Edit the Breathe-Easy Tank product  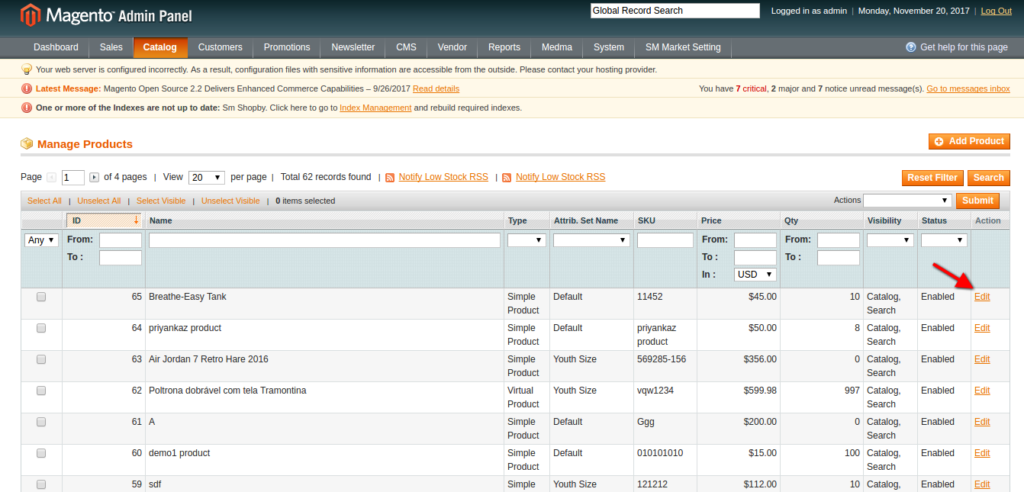point(982,297)
